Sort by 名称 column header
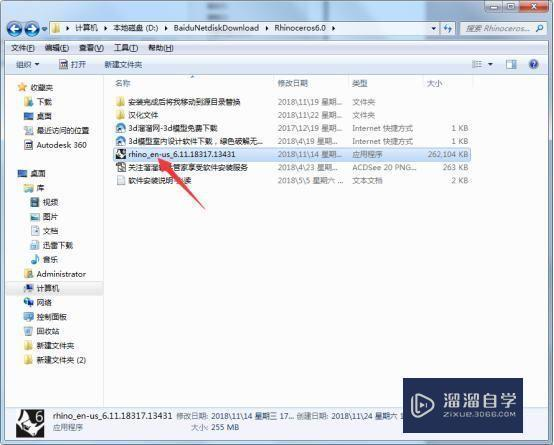The height and width of the screenshot is (445, 554). (123, 83)
